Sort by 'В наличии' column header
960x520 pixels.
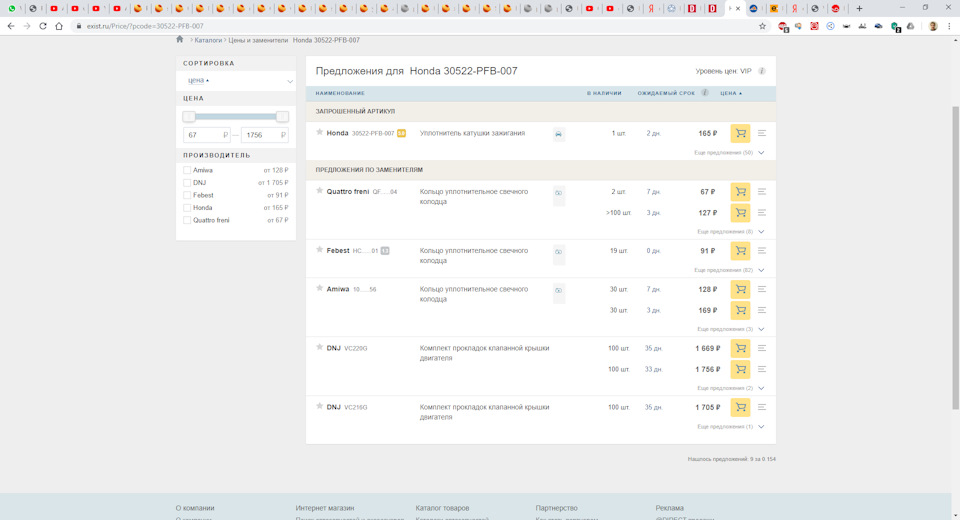click(x=604, y=93)
